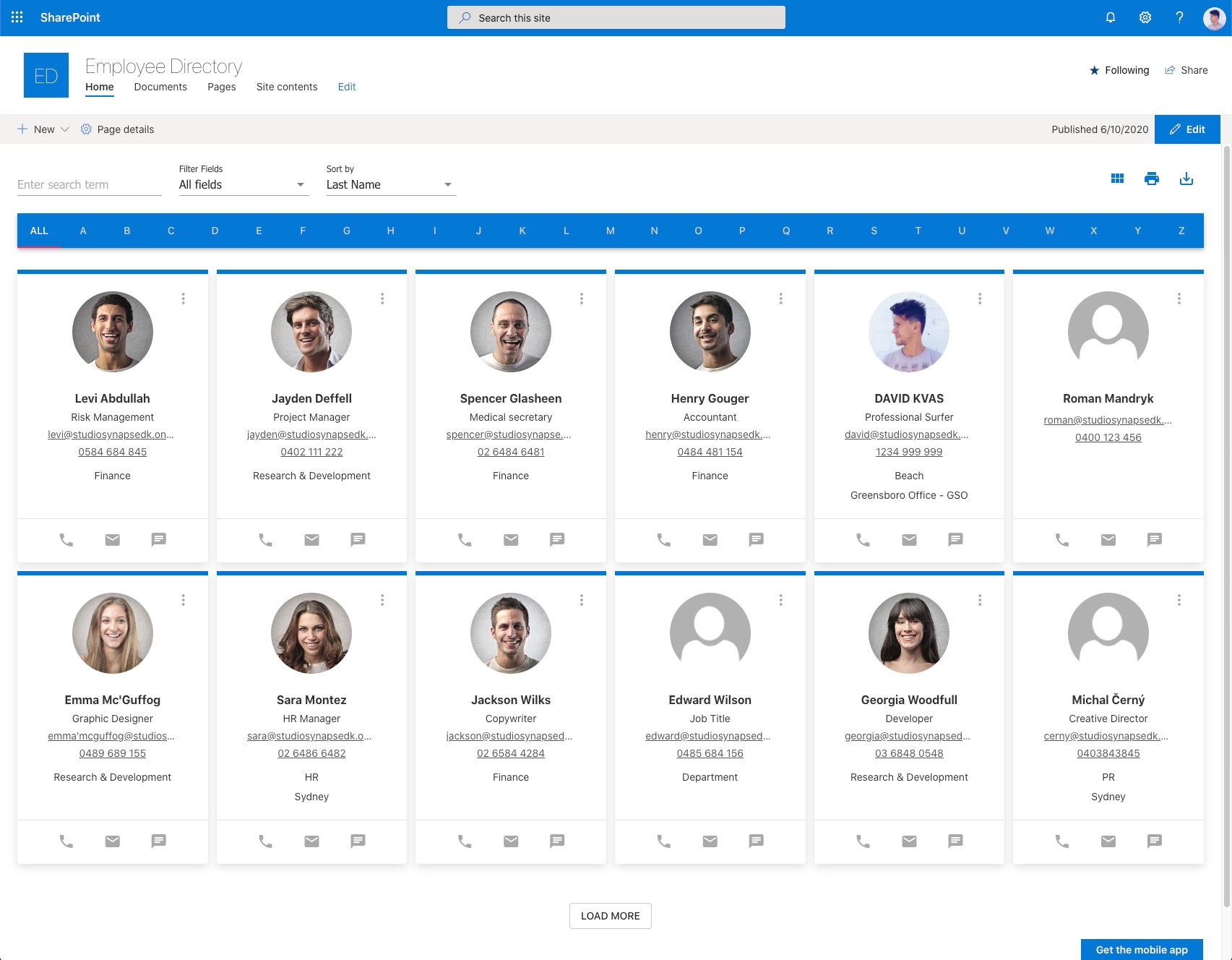The height and width of the screenshot is (960, 1232).
Task: Call Henry Gouger using phone icon
Action: [664, 539]
